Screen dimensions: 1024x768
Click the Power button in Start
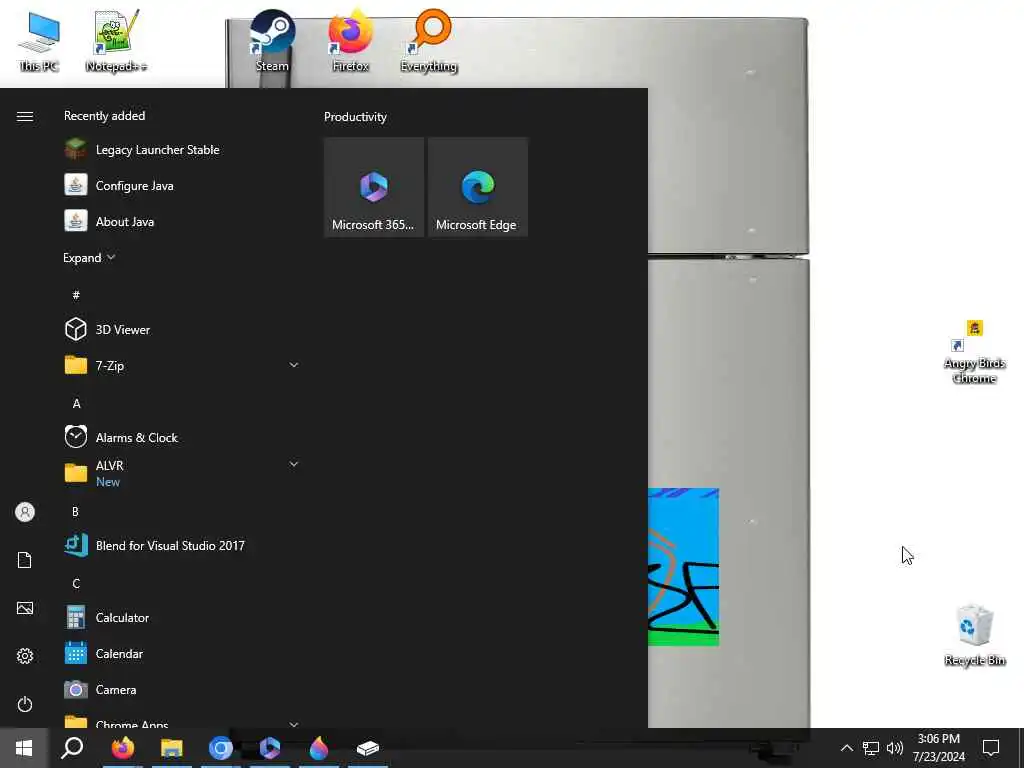(25, 704)
